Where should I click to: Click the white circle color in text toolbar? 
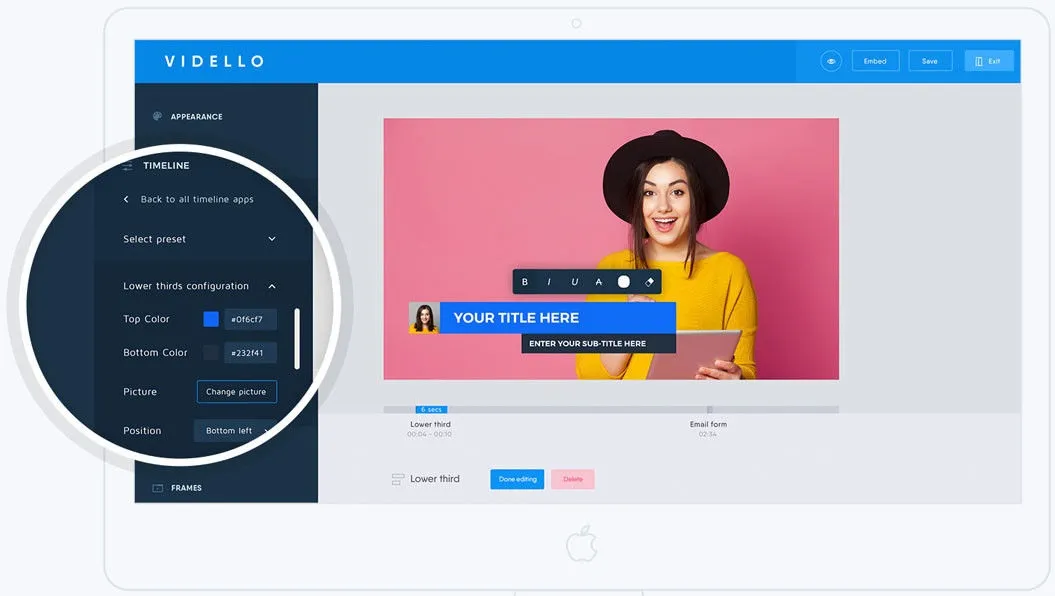click(x=624, y=282)
